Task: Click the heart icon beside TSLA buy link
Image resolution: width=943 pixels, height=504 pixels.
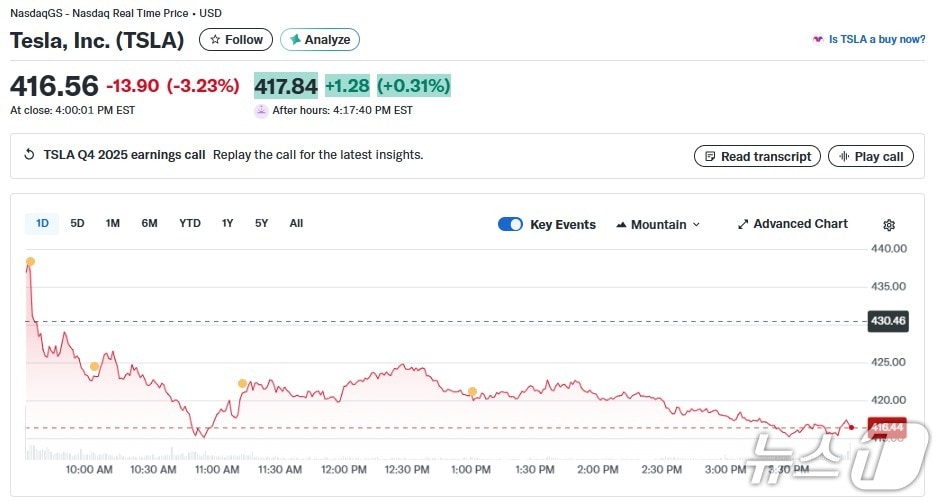Action: click(x=818, y=40)
